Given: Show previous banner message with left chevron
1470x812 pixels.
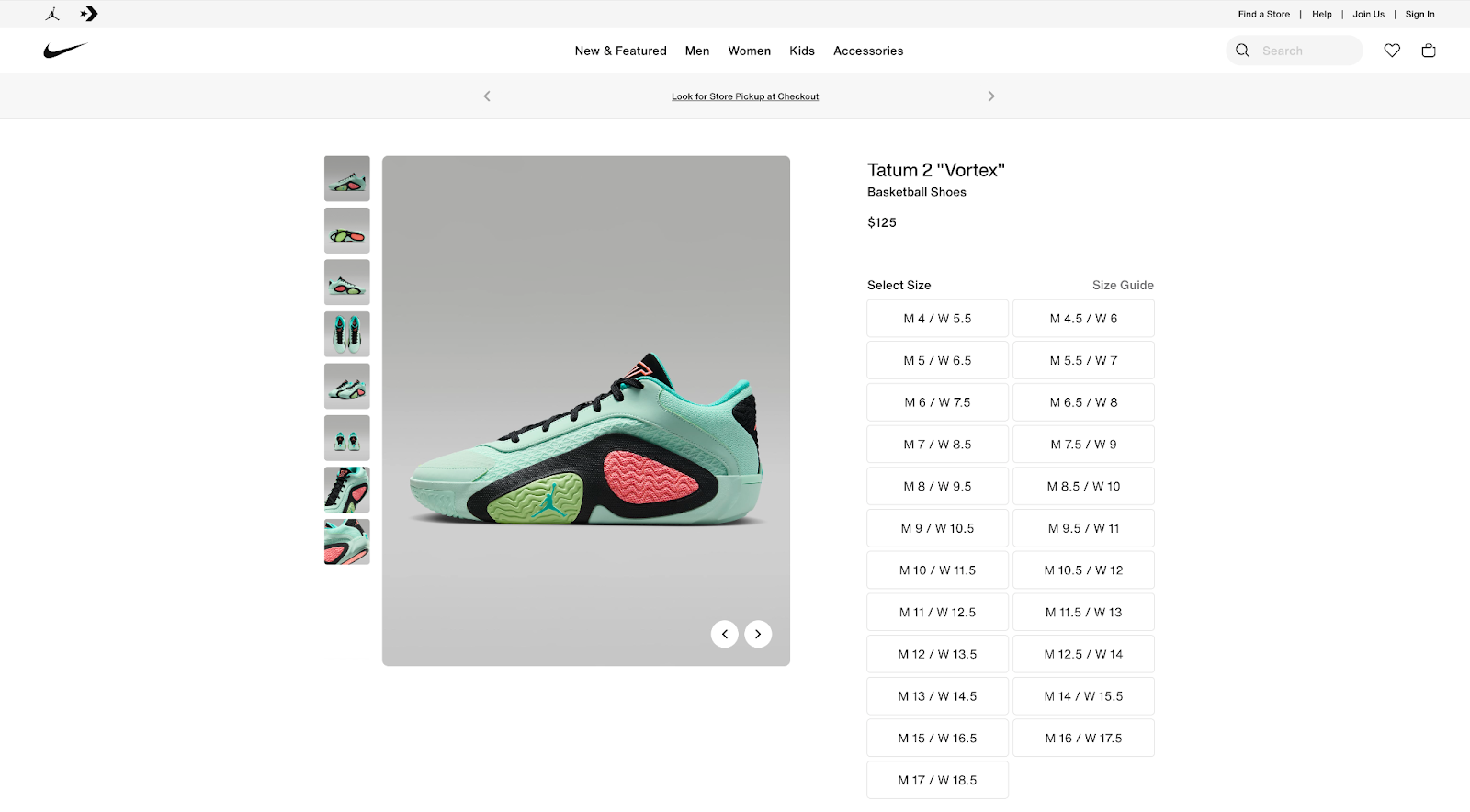Looking at the screenshot, I should click(x=487, y=96).
